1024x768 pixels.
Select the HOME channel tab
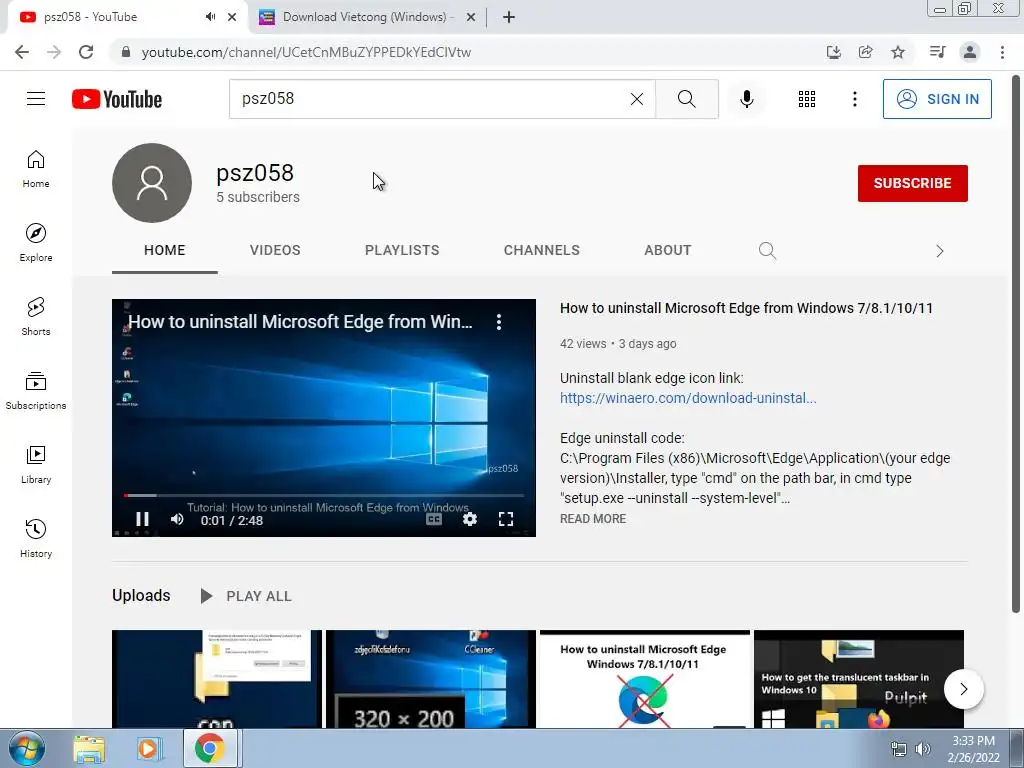(x=165, y=250)
